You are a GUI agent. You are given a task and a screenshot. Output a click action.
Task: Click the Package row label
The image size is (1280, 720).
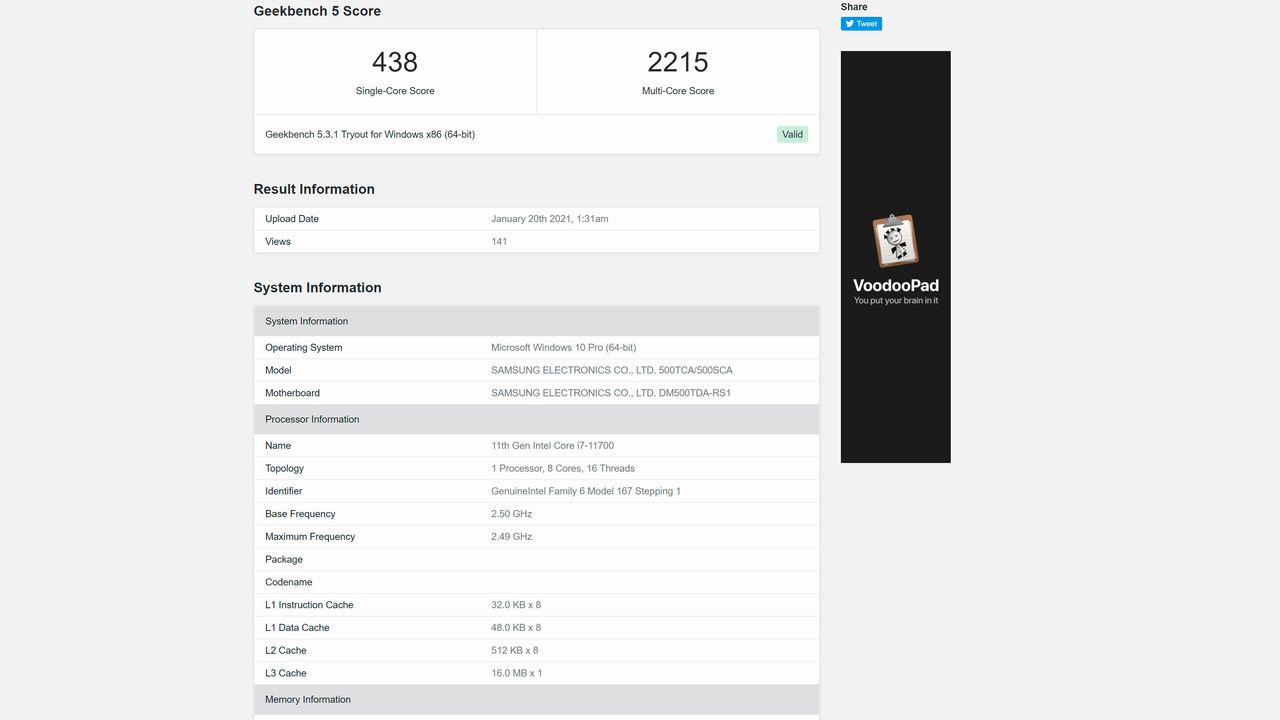pyautogui.click(x=284, y=560)
